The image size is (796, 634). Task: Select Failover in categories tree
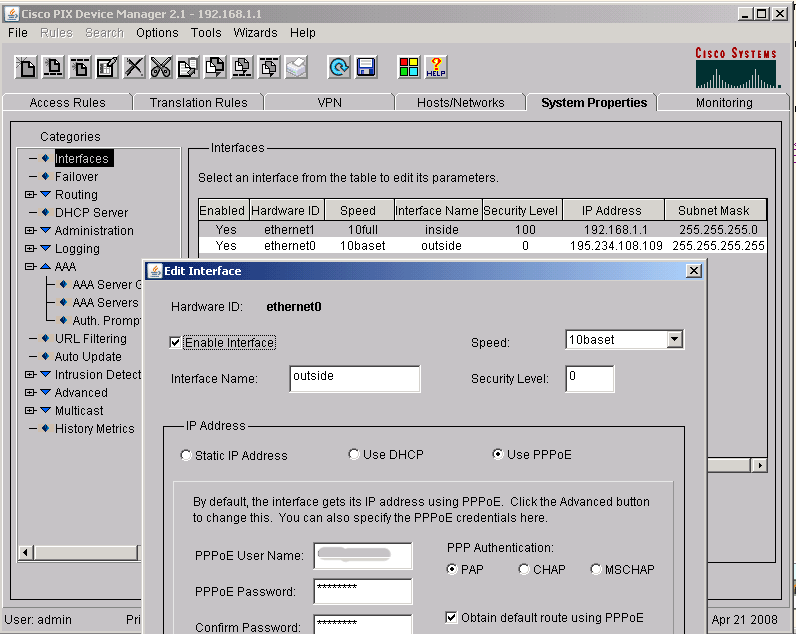point(76,177)
